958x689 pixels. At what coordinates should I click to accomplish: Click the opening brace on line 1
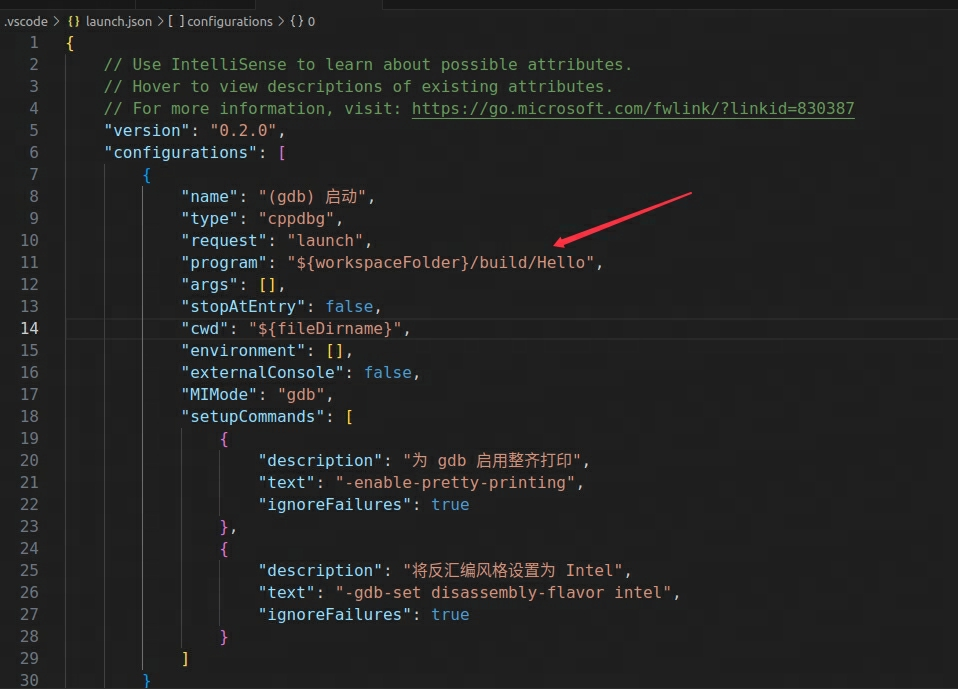pos(70,43)
